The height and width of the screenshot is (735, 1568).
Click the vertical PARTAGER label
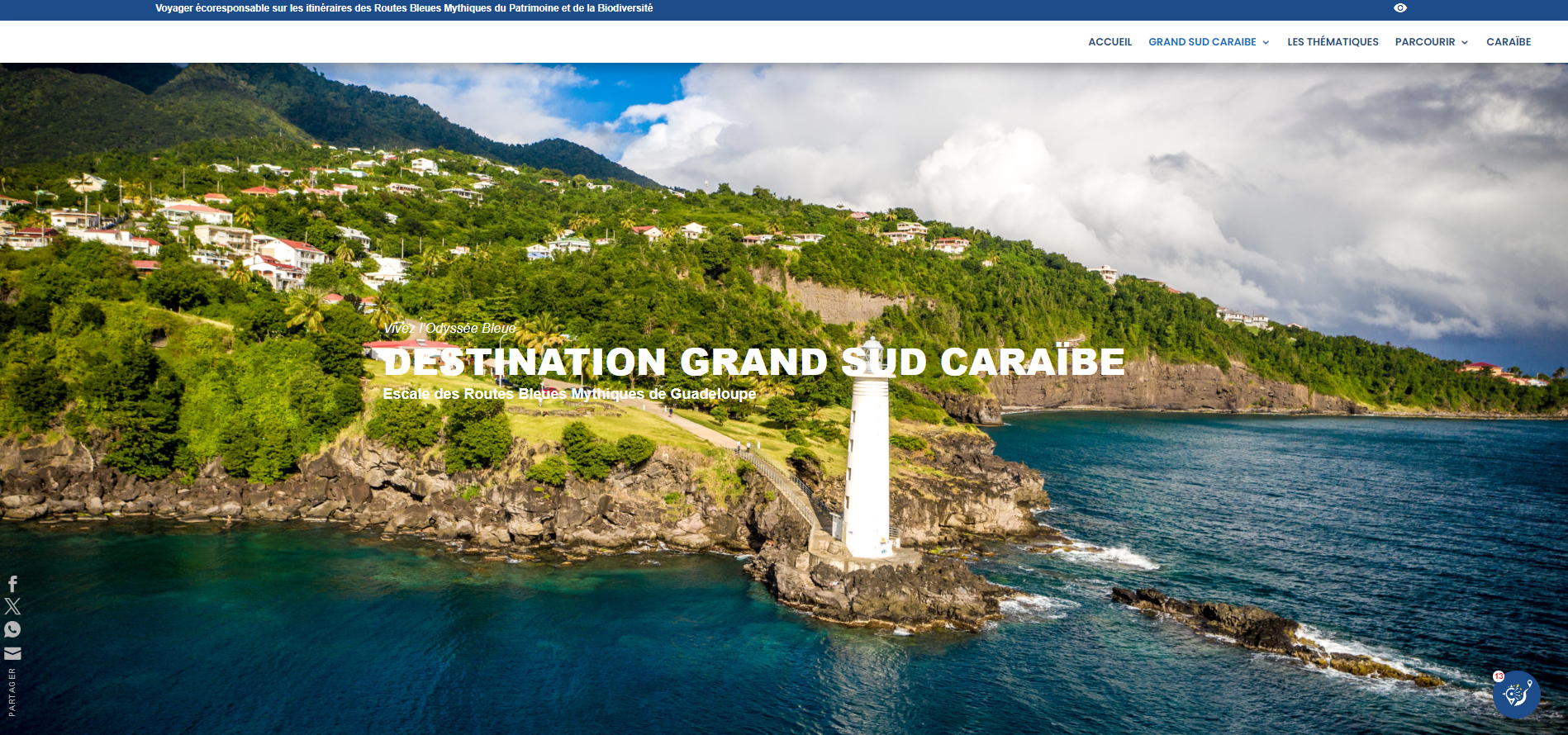(12, 692)
